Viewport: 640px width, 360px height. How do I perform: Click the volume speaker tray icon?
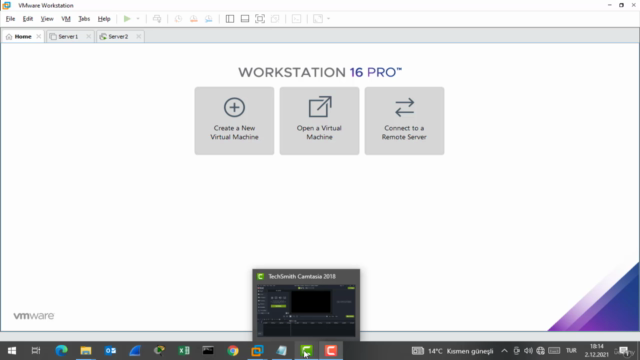tap(528, 351)
